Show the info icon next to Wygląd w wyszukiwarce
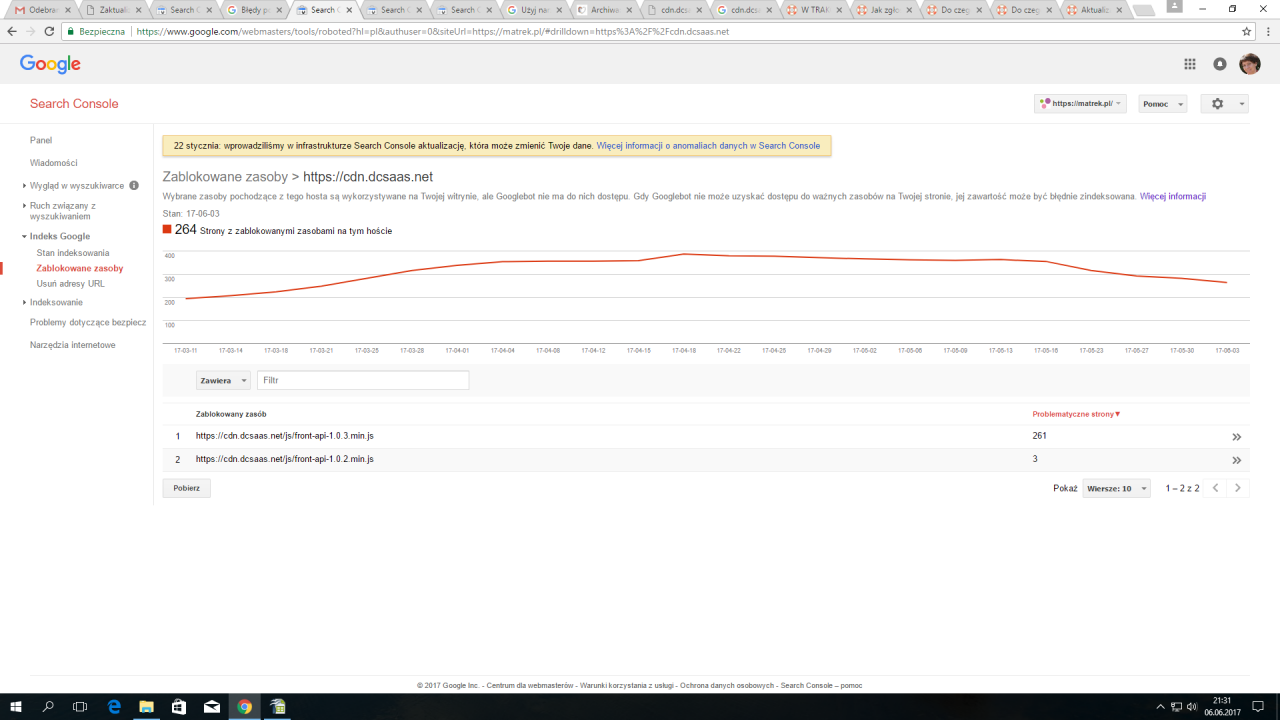The width and height of the screenshot is (1280, 720). (x=134, y=186)
